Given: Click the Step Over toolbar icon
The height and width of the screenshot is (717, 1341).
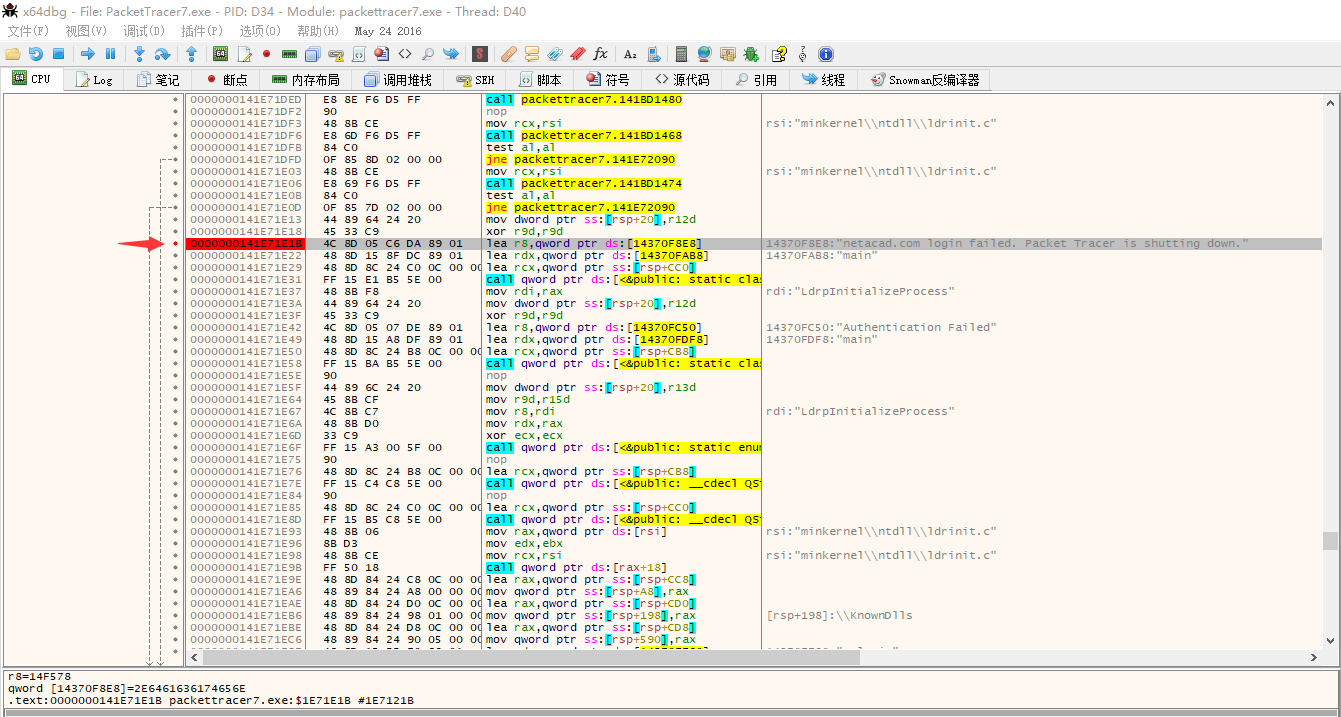Looking at the screenshot, I should point(162,54).
